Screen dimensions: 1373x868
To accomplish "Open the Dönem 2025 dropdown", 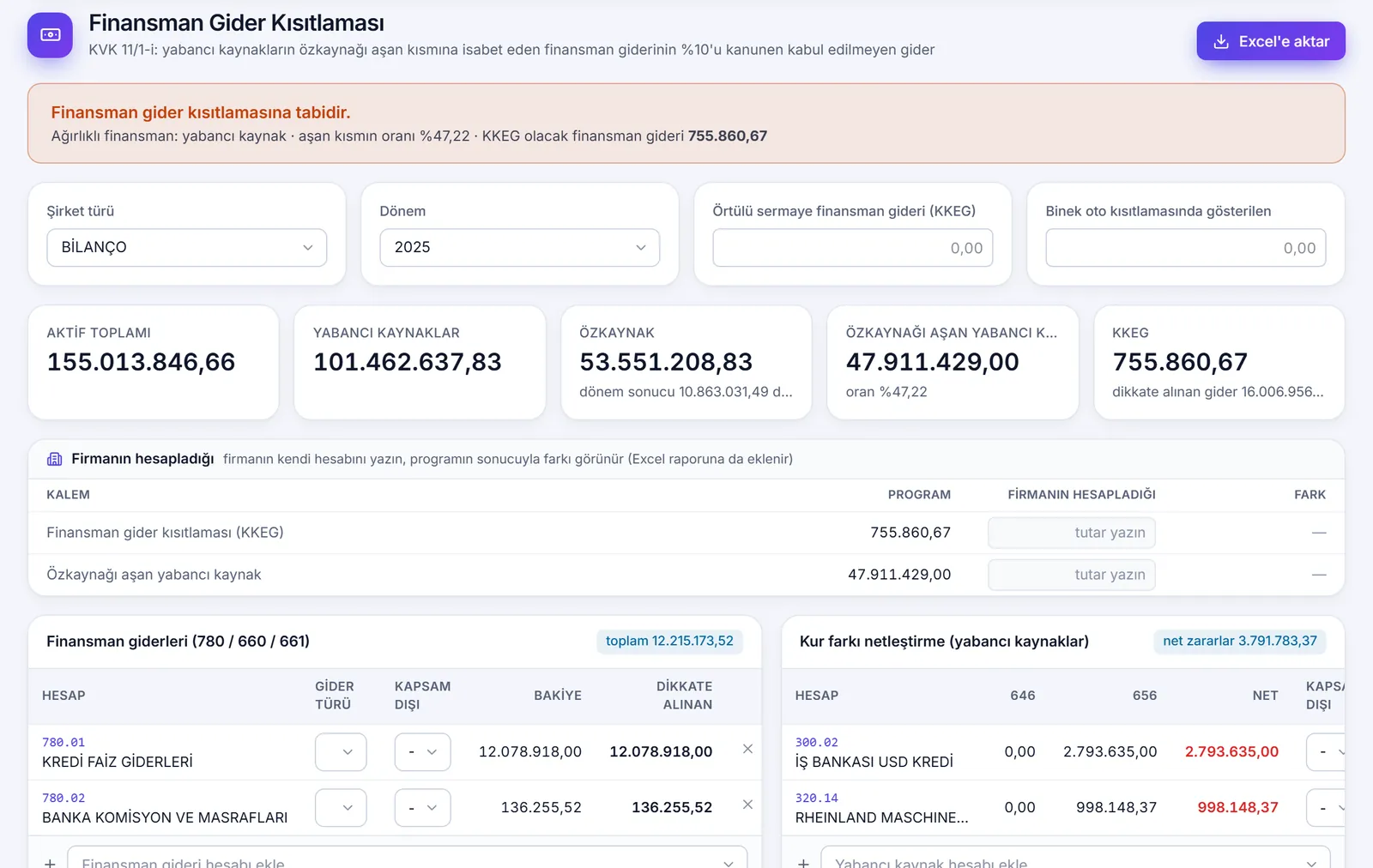I will [x=520, y=247].
